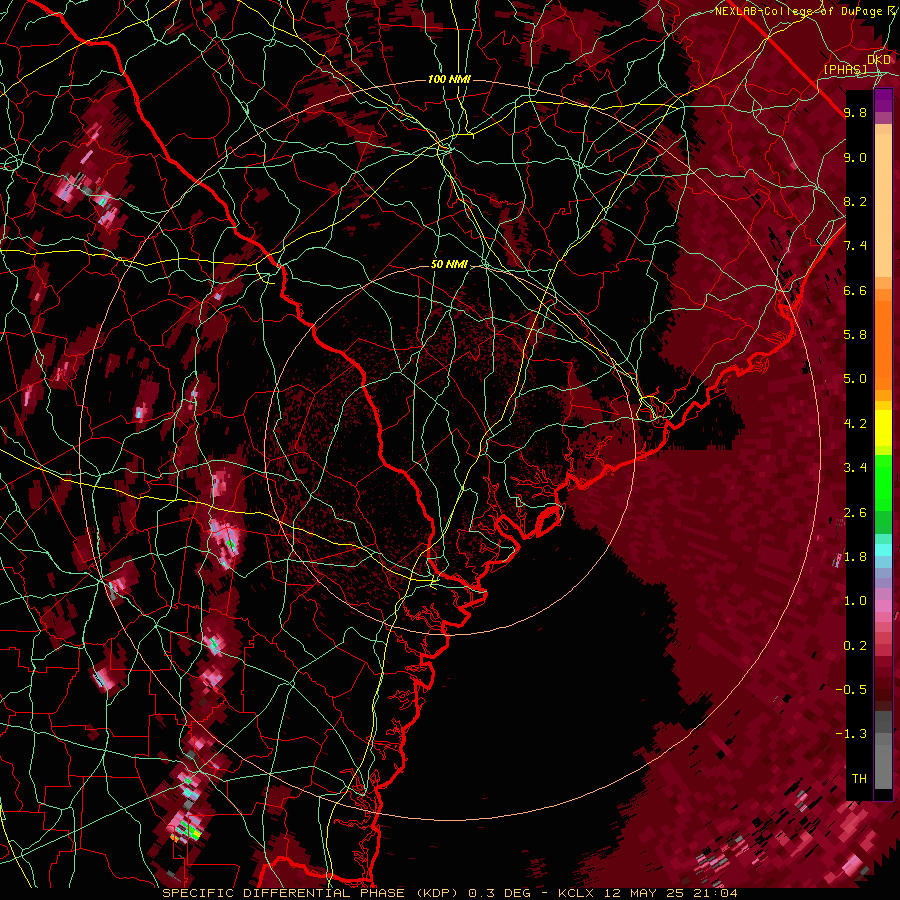Click the SPECIFIC DIFFERENTIAL PHASE (KDP) caption

tap(313, 893)
